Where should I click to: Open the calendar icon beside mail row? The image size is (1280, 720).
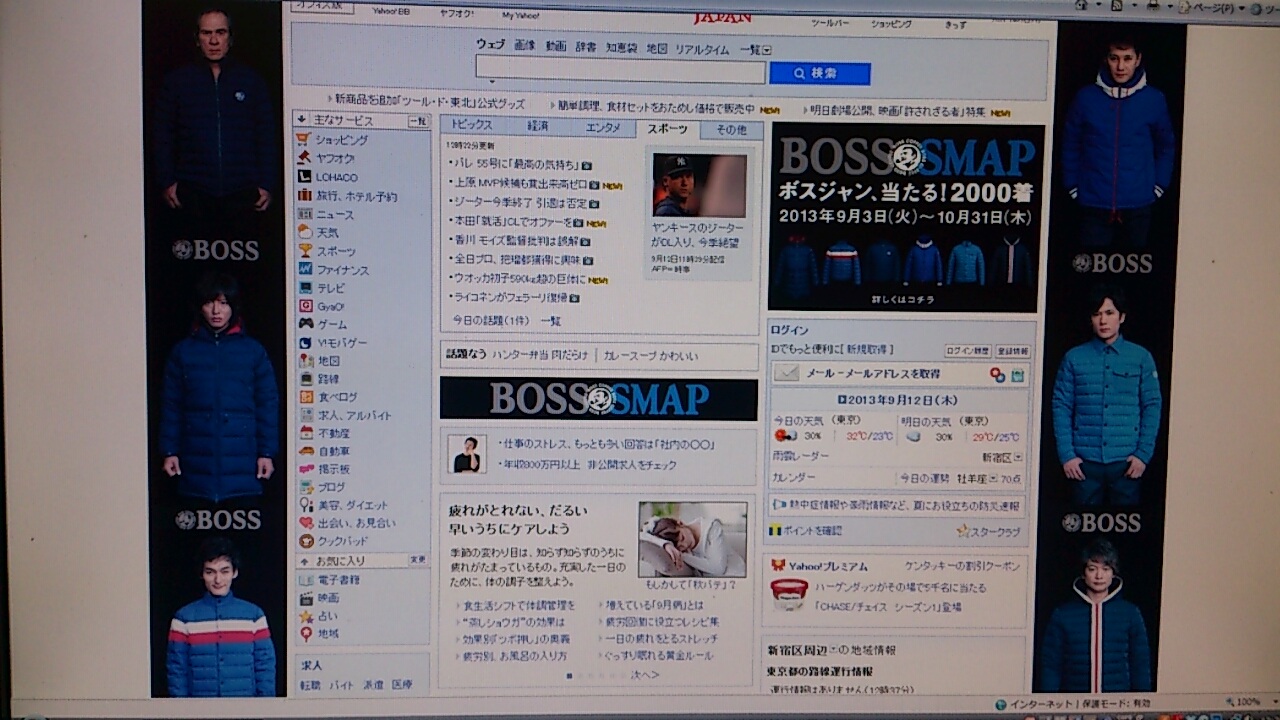1018,375
